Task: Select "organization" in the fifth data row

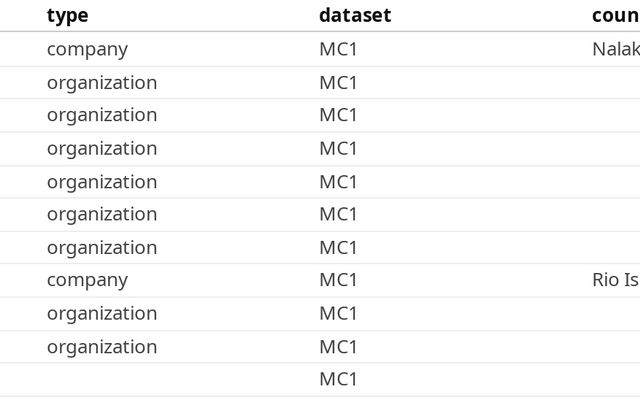Action: coord(102,181)
